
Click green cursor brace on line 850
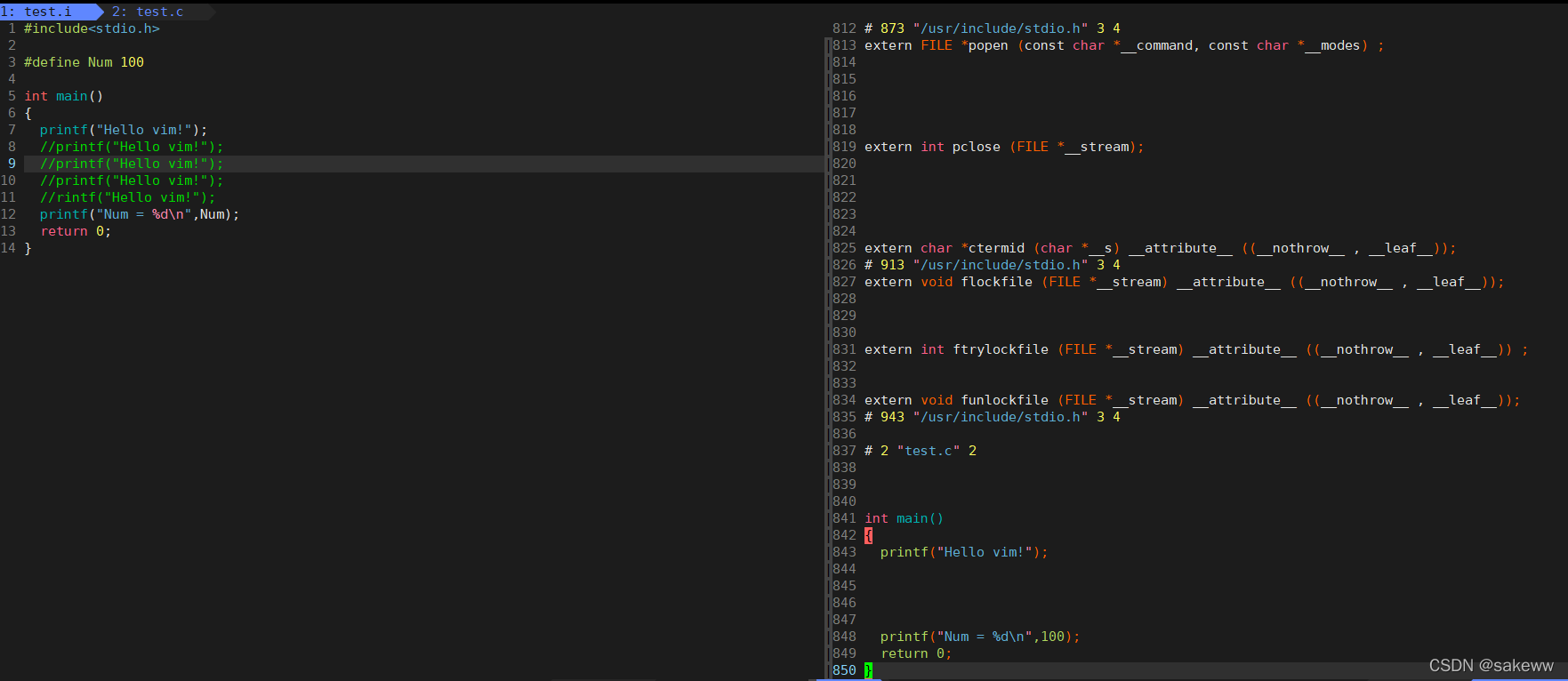pyautogui.click(x=868, y=670)
